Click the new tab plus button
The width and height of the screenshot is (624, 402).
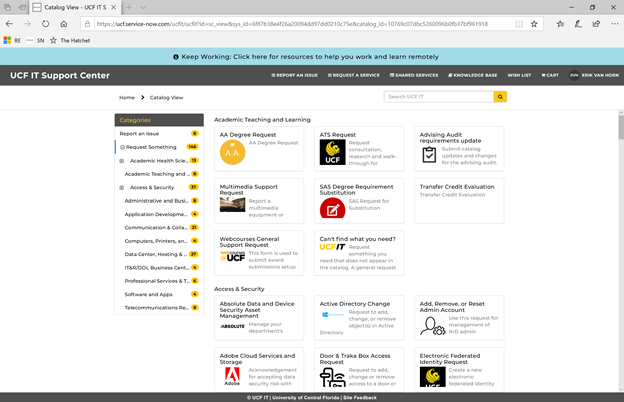click(129, 7)
